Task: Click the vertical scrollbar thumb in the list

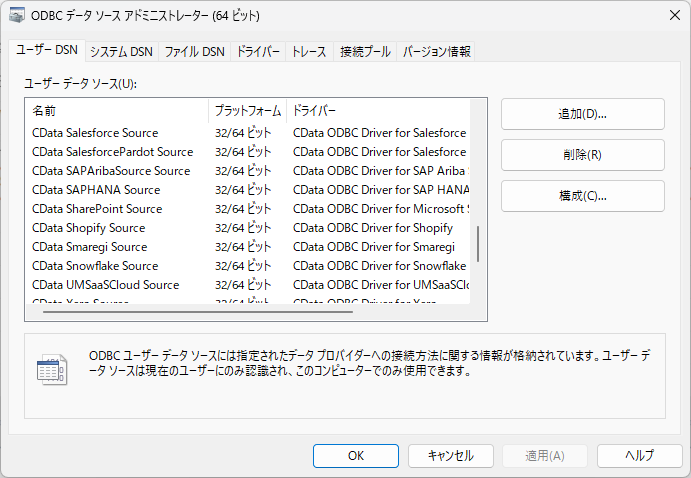Action: coord(478,244)
